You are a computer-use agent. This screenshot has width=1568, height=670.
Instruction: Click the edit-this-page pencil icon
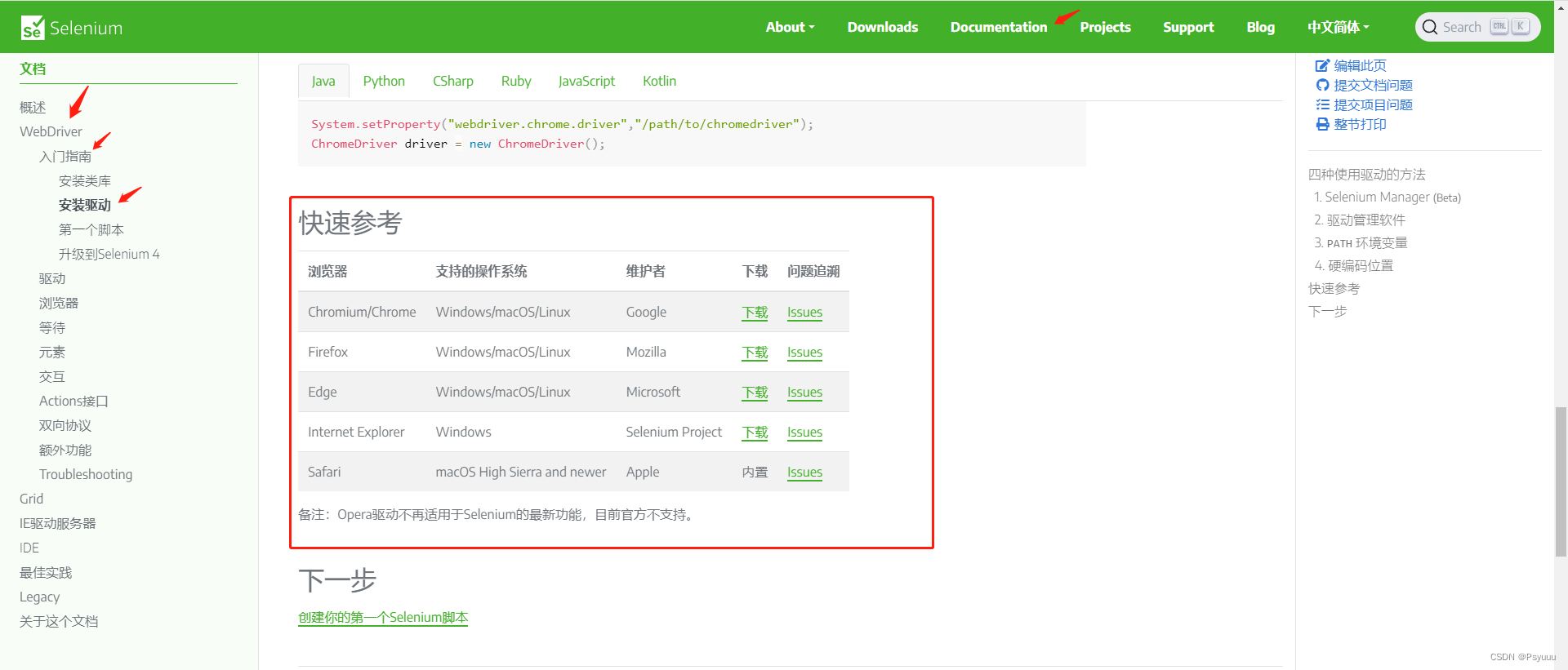(x=1322, y=65)
